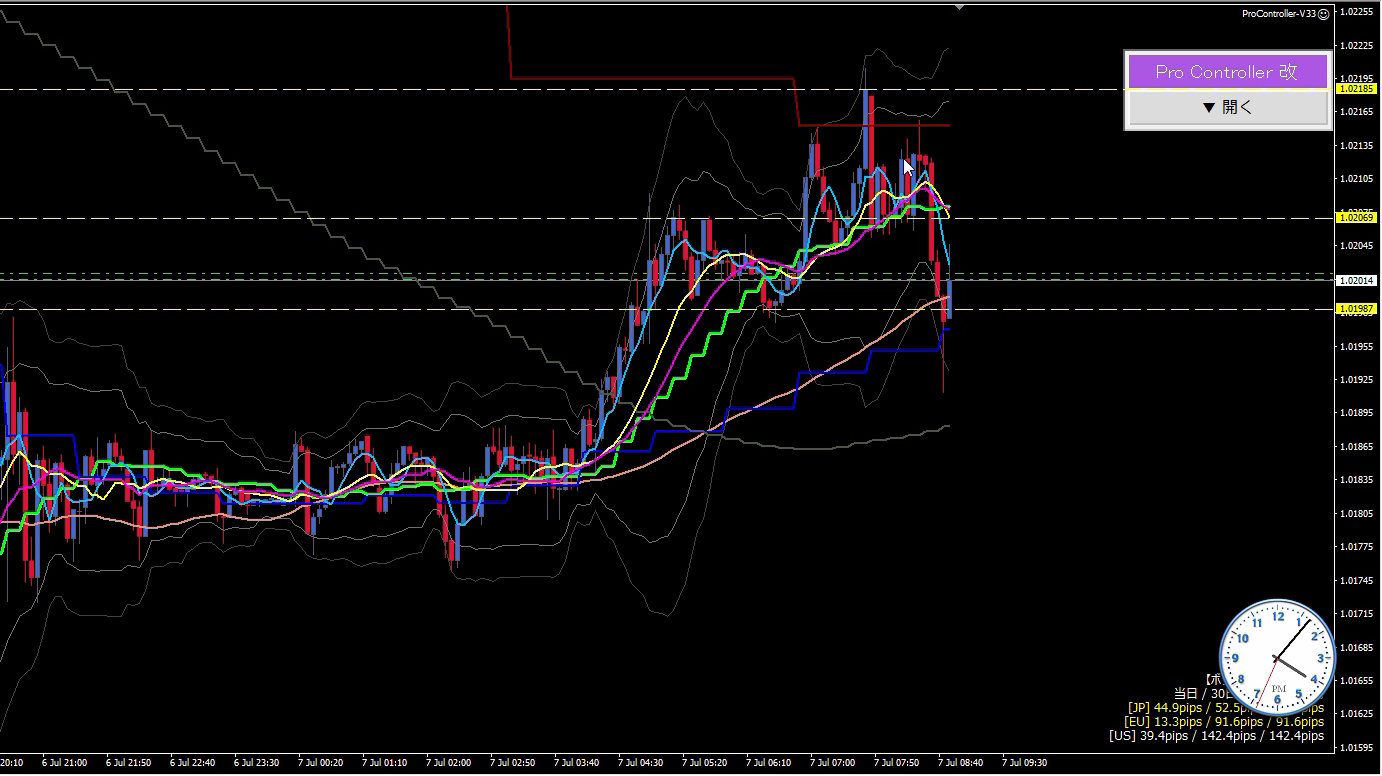1382x776 pixels.
Task: Click the ProController-V33 expert advisor label
Action: 1279,14
